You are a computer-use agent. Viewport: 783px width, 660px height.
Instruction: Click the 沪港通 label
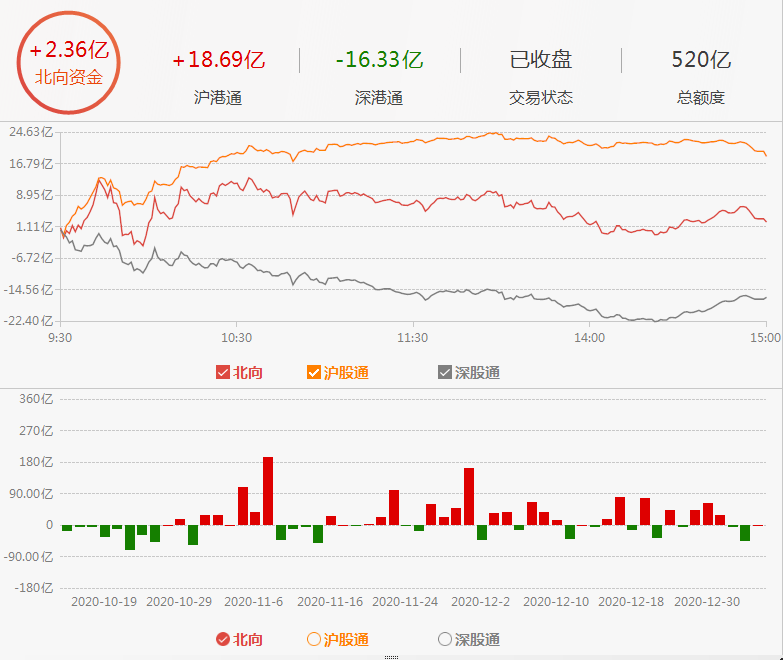coord(218,97)
